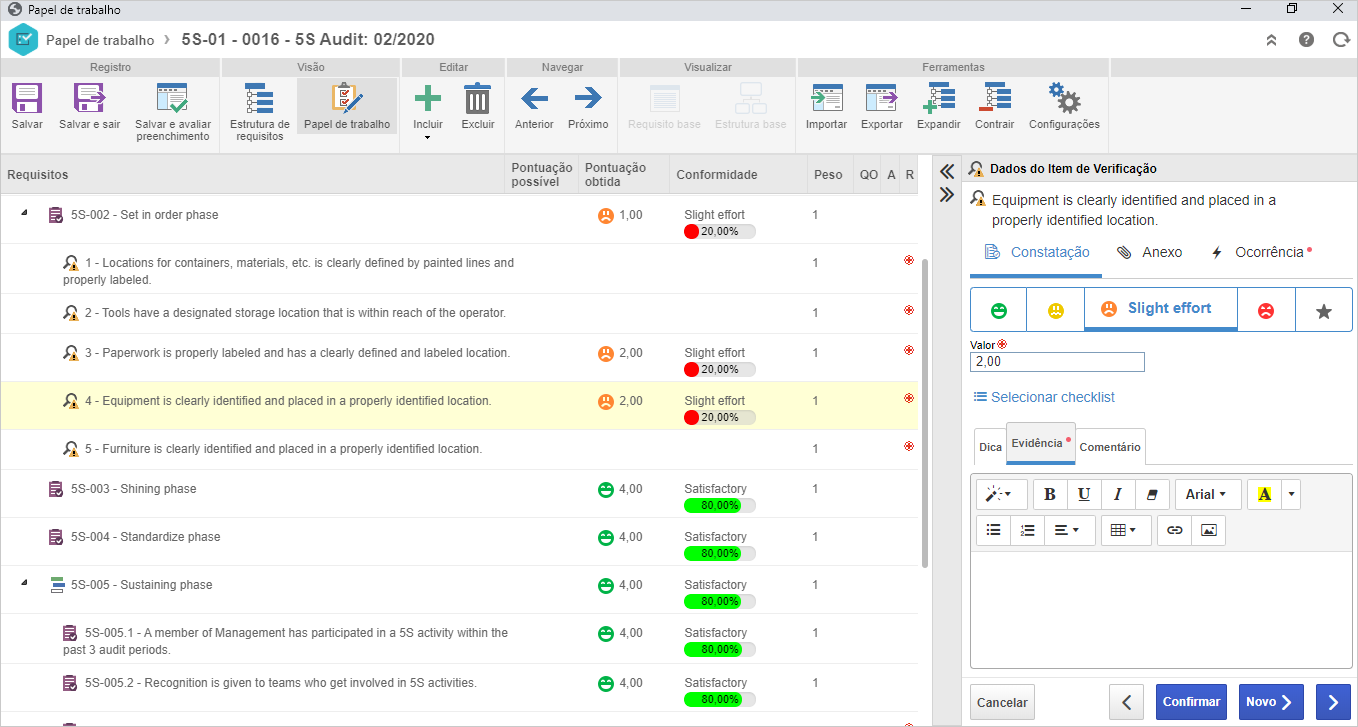Image resolution: width=1358 pixels, height=727 pixels.
Task: Select Papel de trabalho view icon
Action: tap(347, 99)
